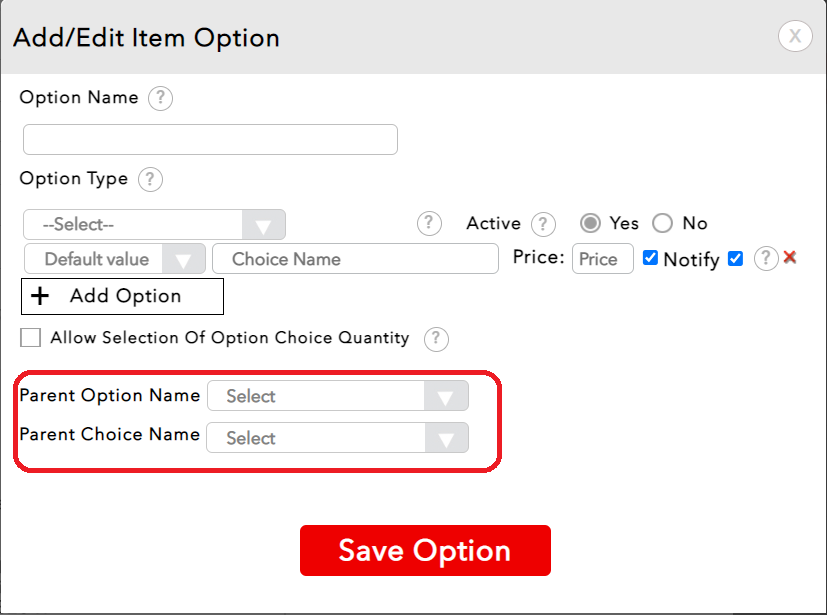Toggle checkbox left of Notify label

coord(650,258)
